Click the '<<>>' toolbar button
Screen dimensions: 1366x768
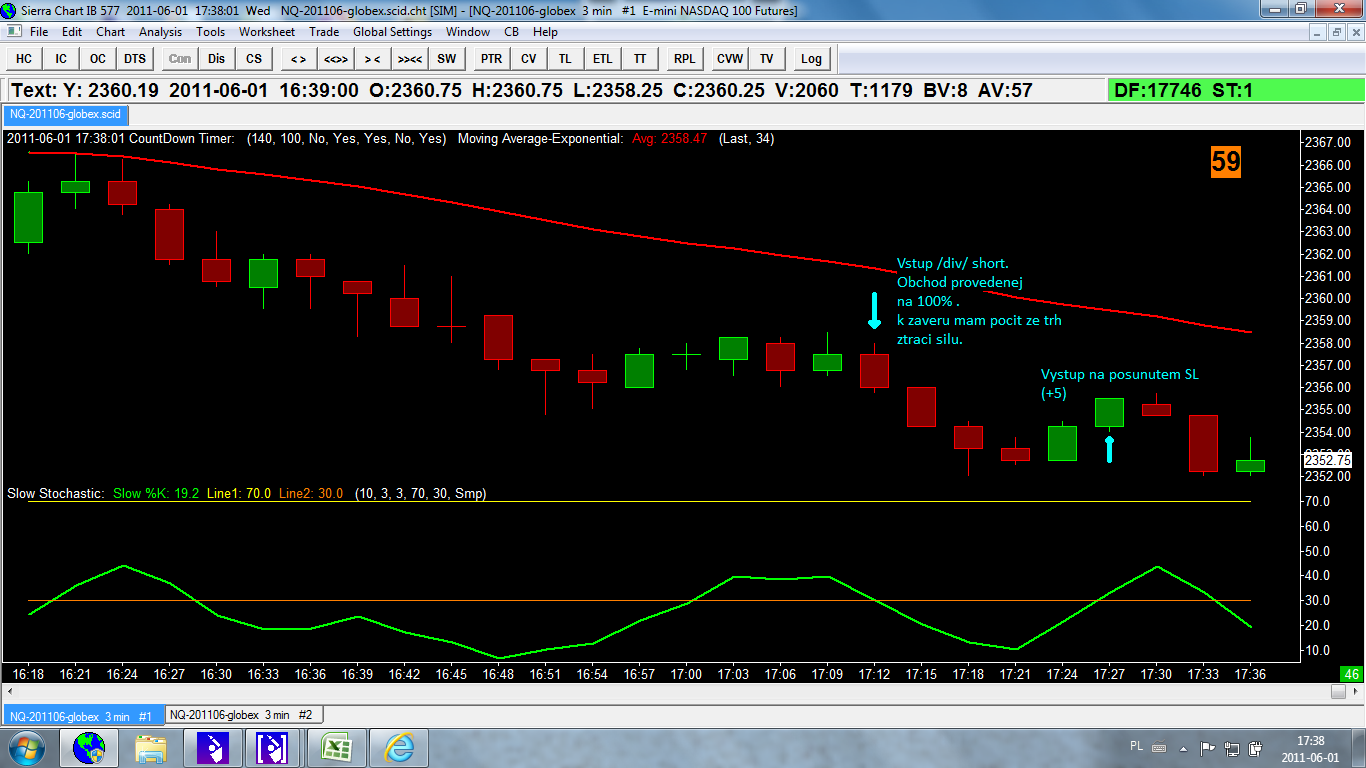point(336,58)
